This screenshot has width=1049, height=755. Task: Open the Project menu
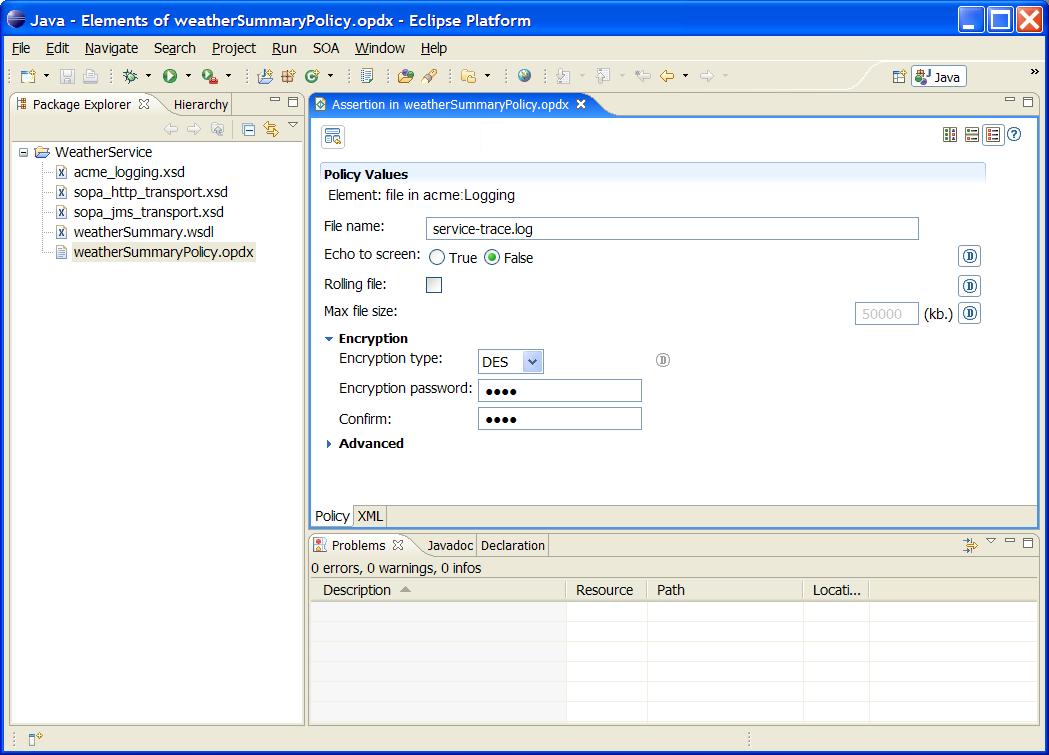pyautogui.click(x=233, y=48)
